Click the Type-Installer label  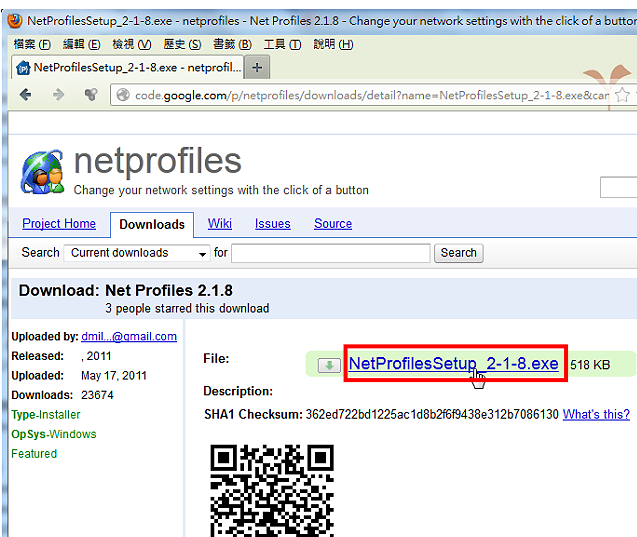click(46, 414)
